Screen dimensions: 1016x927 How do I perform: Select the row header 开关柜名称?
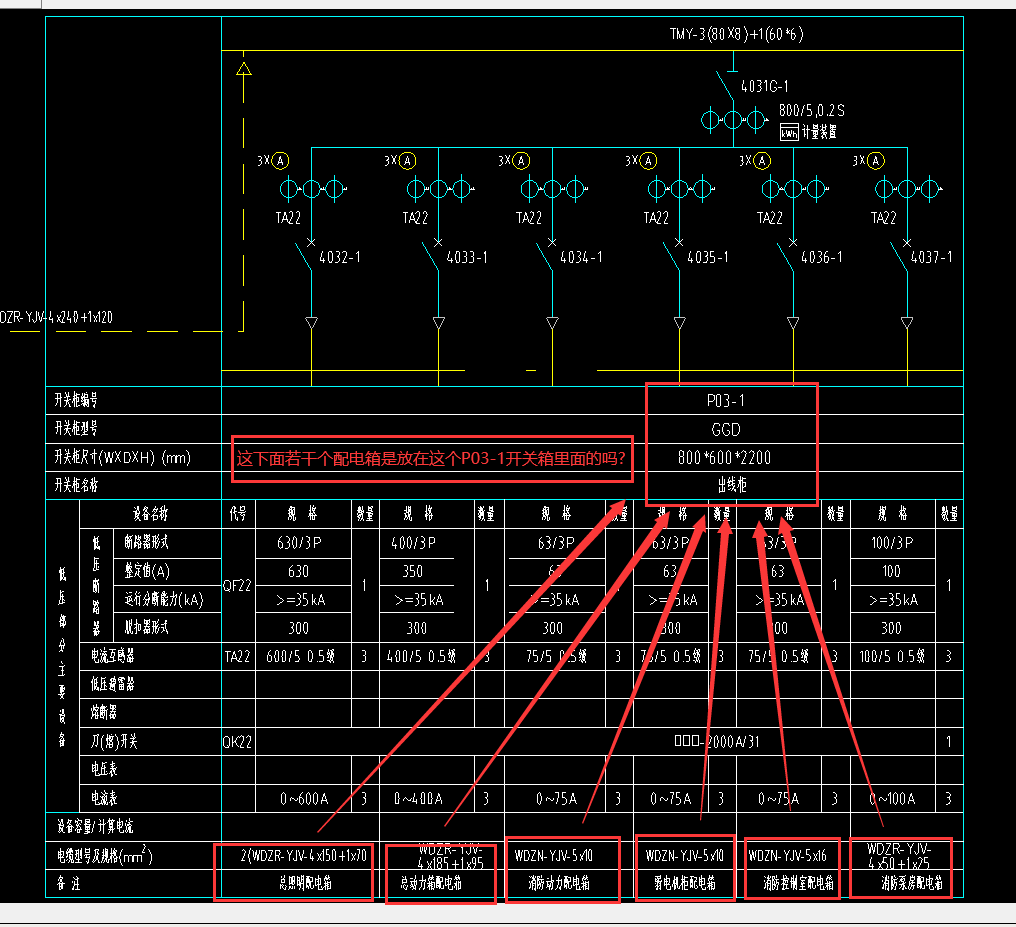(76, 485)
